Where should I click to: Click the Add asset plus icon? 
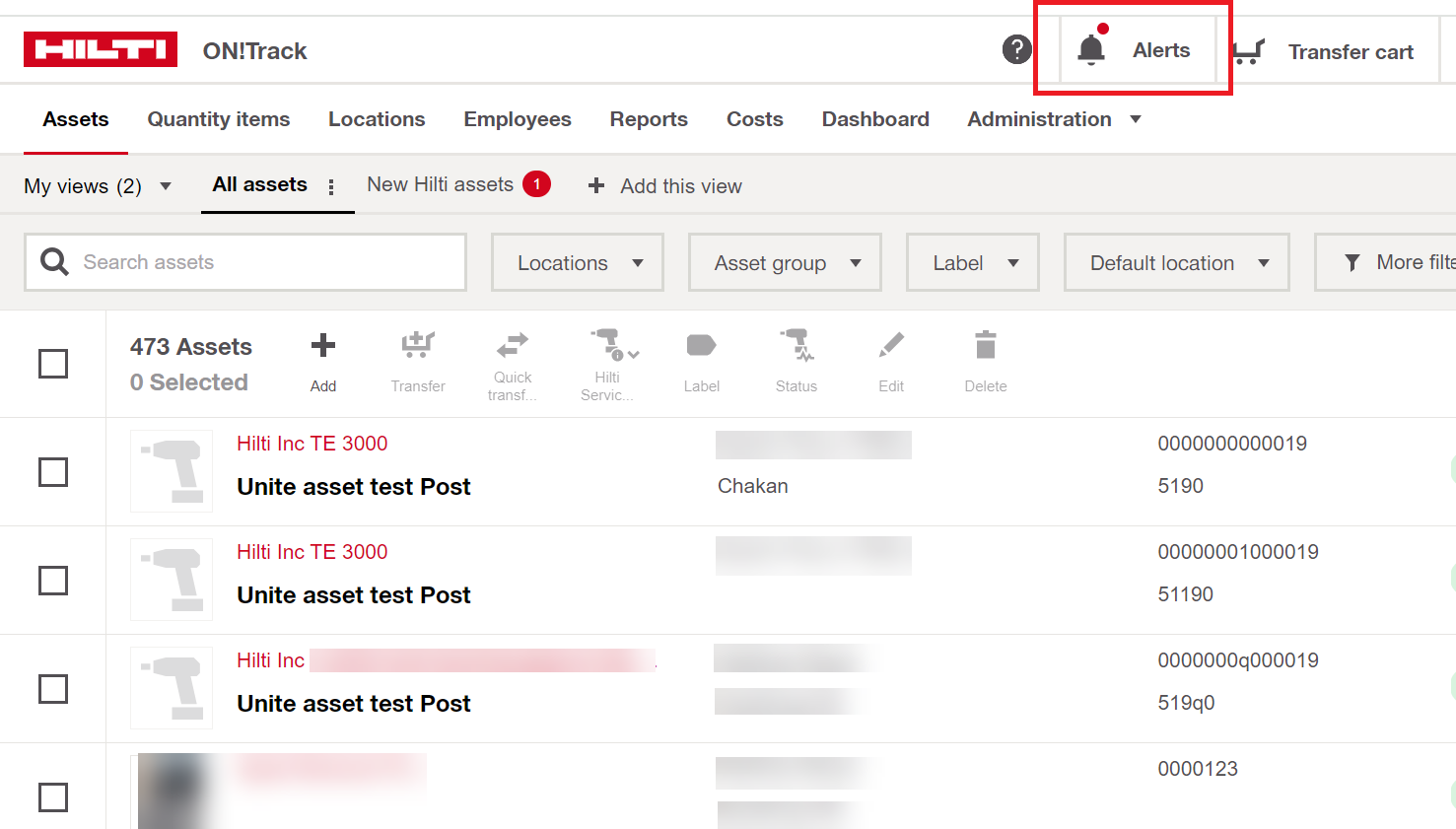coord(323,345)
